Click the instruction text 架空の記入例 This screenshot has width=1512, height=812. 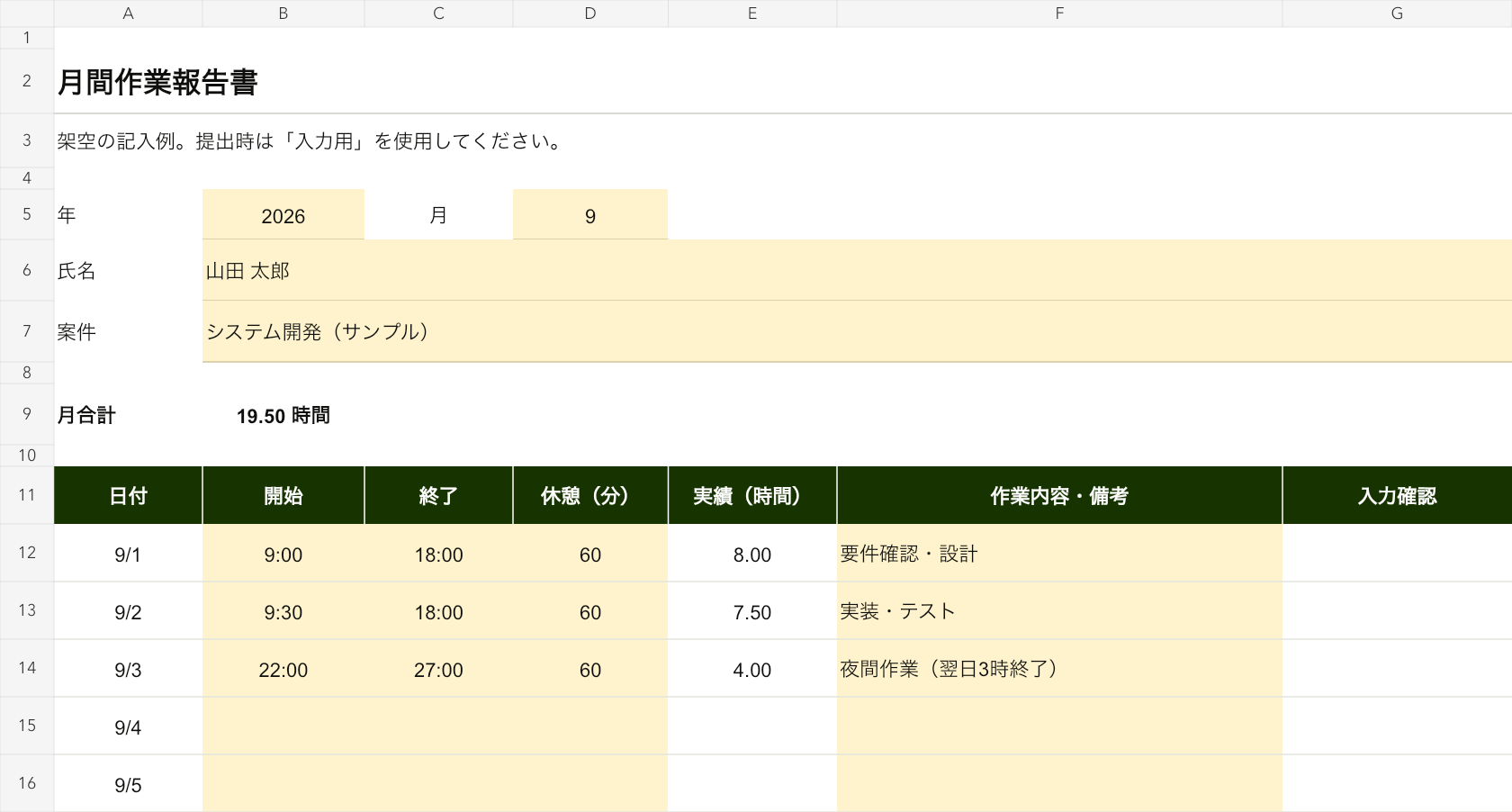[x=115, y=141]
